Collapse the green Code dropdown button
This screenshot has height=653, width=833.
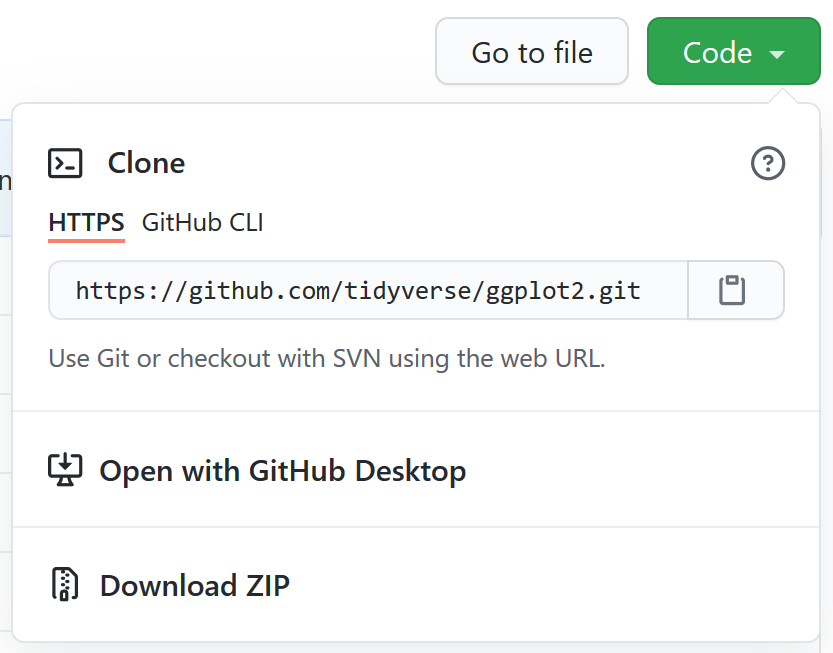point(734,52)
